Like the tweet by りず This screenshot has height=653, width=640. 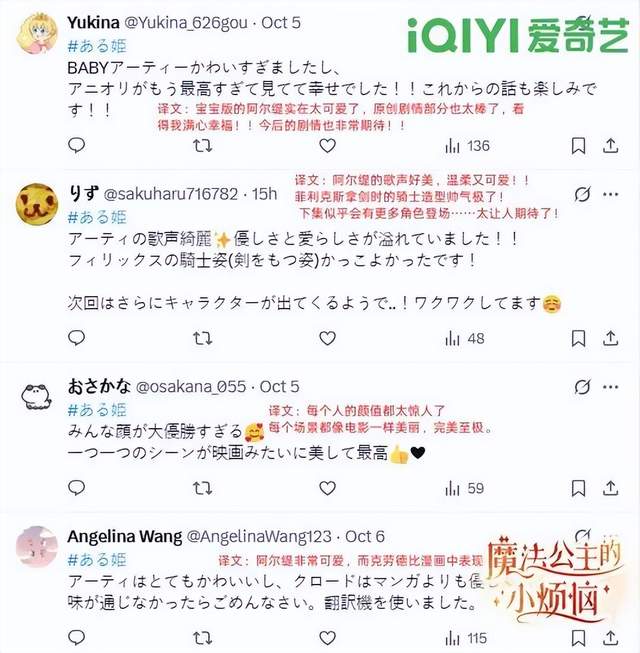click(x=327, y=338)
